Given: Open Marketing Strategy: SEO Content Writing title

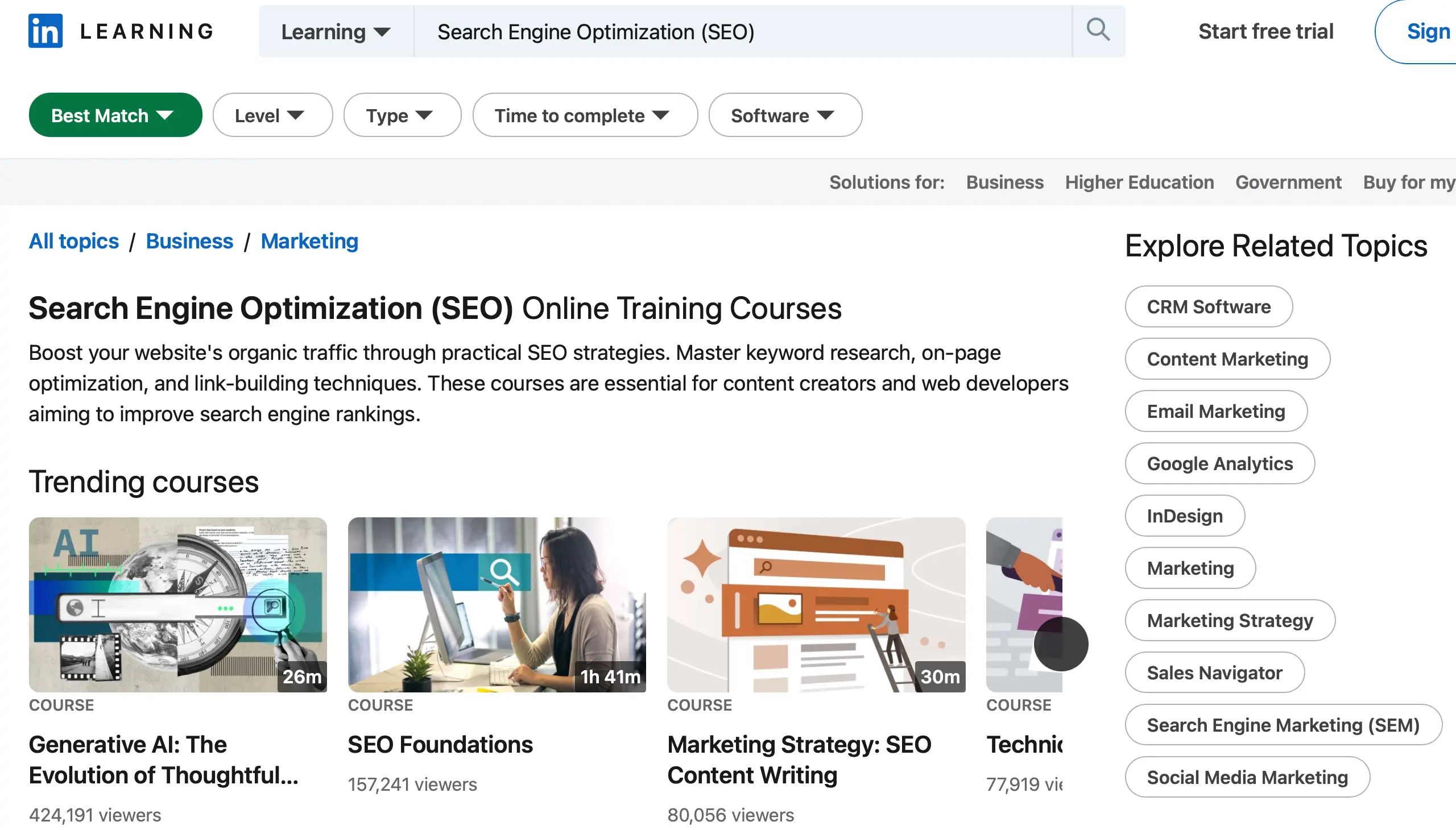Looking at the screenshot, I should [x=799, y=760].
